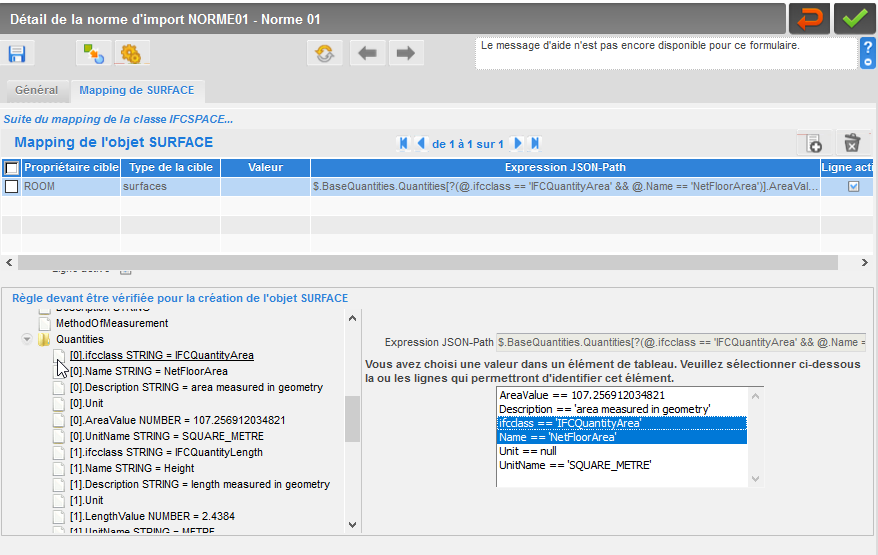This screenshot has height=555, width=878.
Task: Switch to the Général tab
Action: click(36, 90)
